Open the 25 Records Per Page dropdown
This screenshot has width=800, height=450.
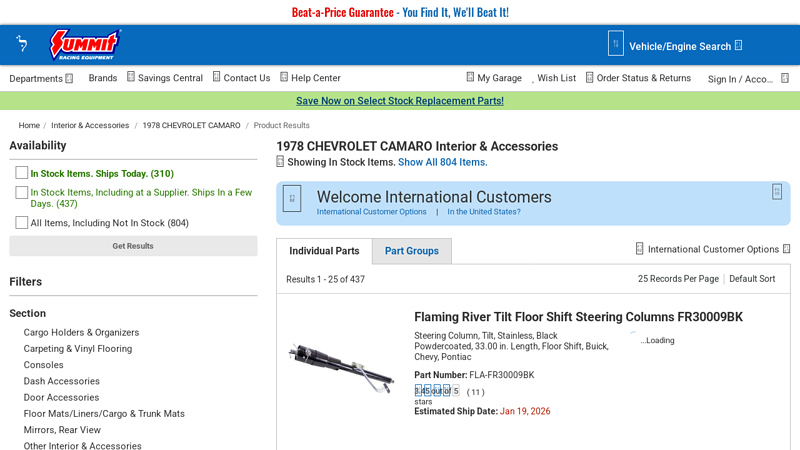point(678,279)
